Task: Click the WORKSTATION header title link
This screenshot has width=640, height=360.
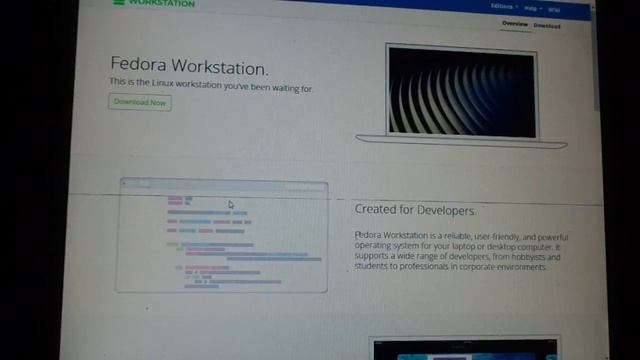Action: pos(162,3)
